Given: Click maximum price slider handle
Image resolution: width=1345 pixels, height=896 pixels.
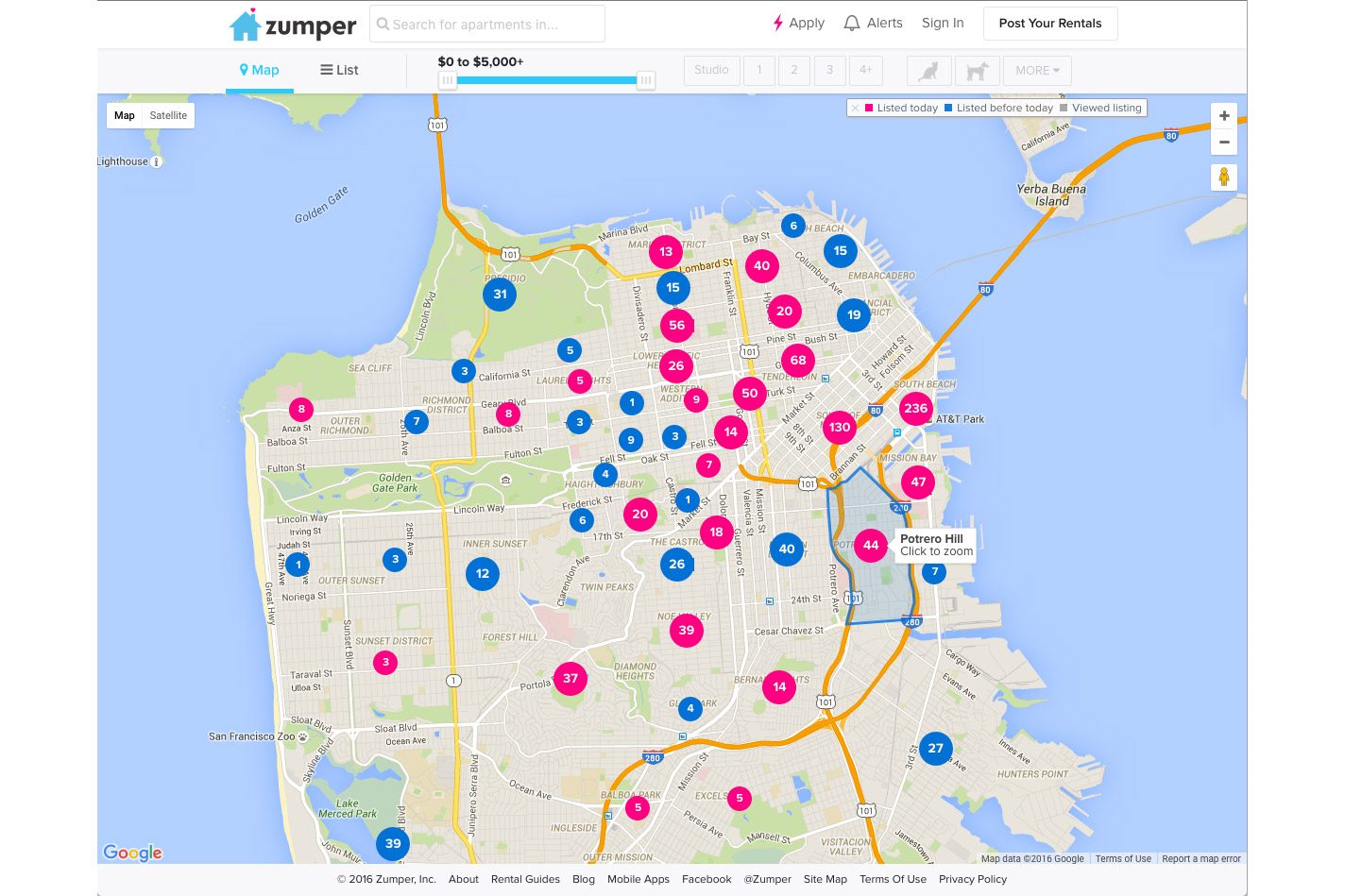Looking at the screenshot, I should (646, 80).
